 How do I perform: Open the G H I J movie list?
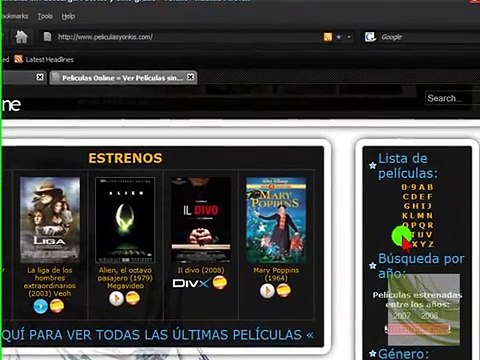pos(417,206)
